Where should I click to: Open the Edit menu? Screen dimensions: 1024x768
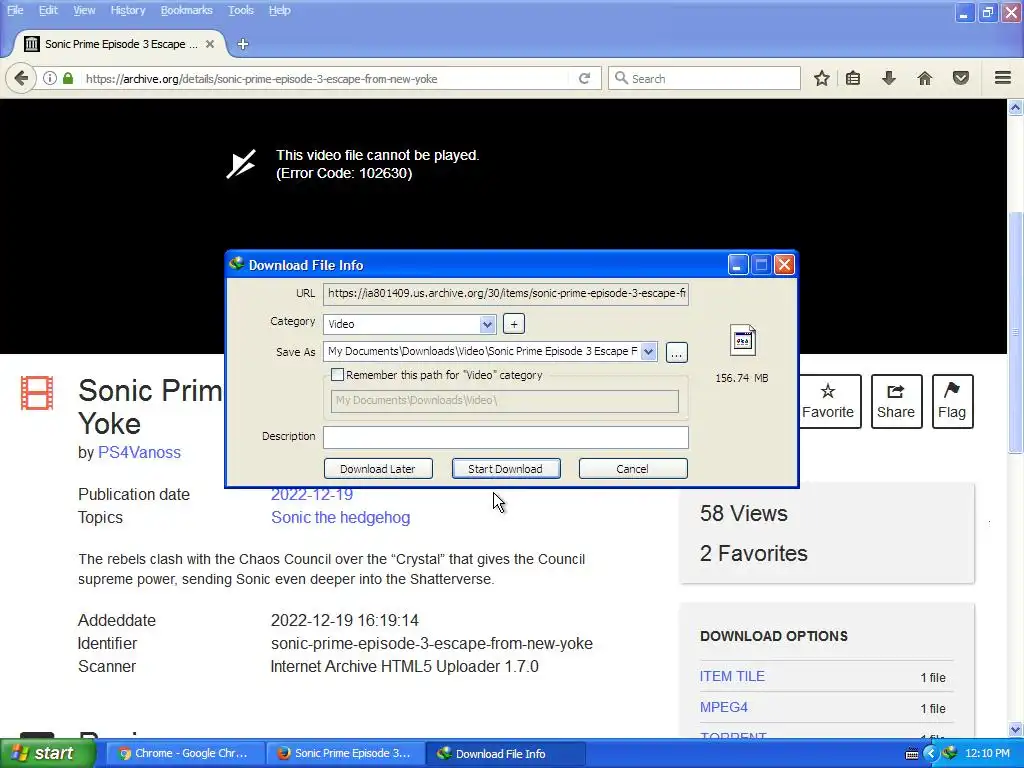click(48, 10)
